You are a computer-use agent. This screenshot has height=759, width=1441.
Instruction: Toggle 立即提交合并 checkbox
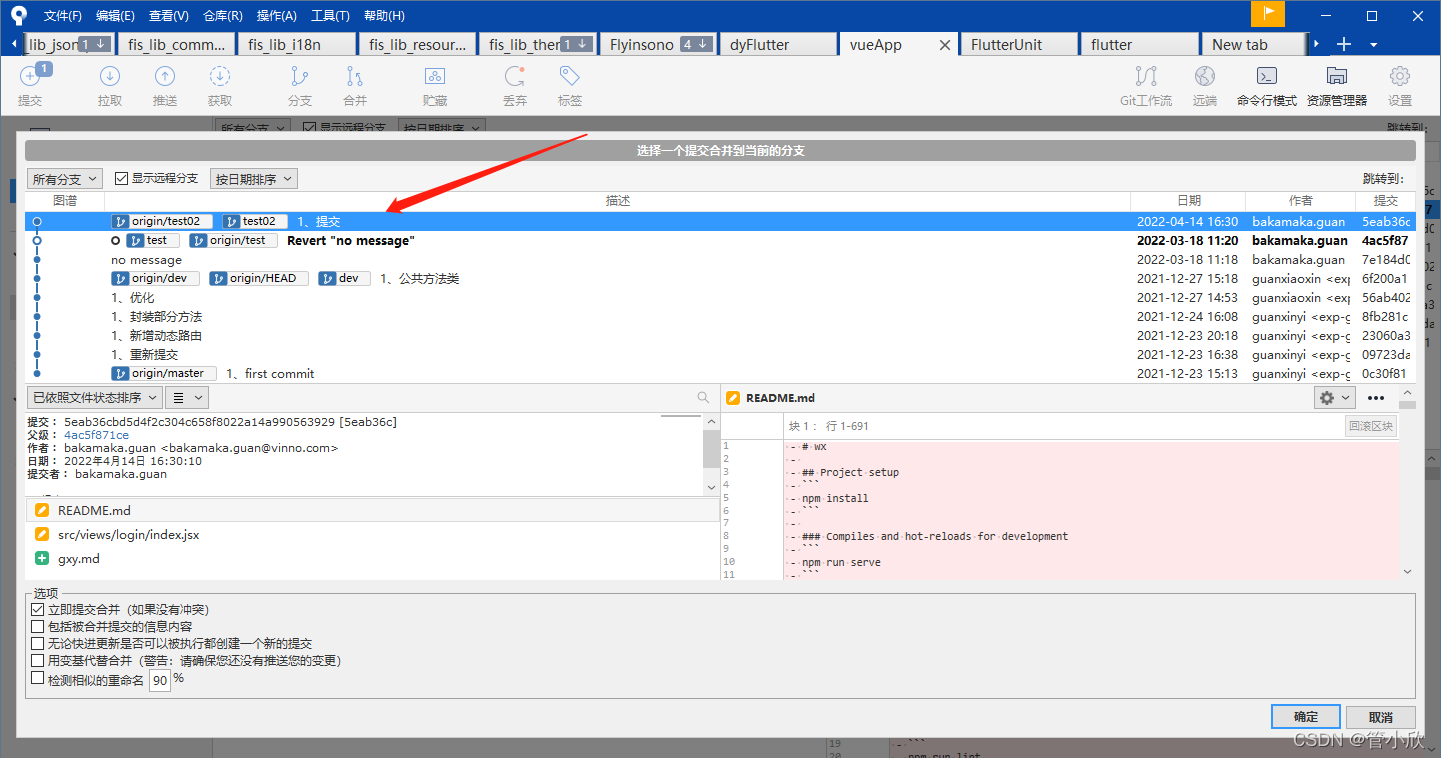coord(38,609)
